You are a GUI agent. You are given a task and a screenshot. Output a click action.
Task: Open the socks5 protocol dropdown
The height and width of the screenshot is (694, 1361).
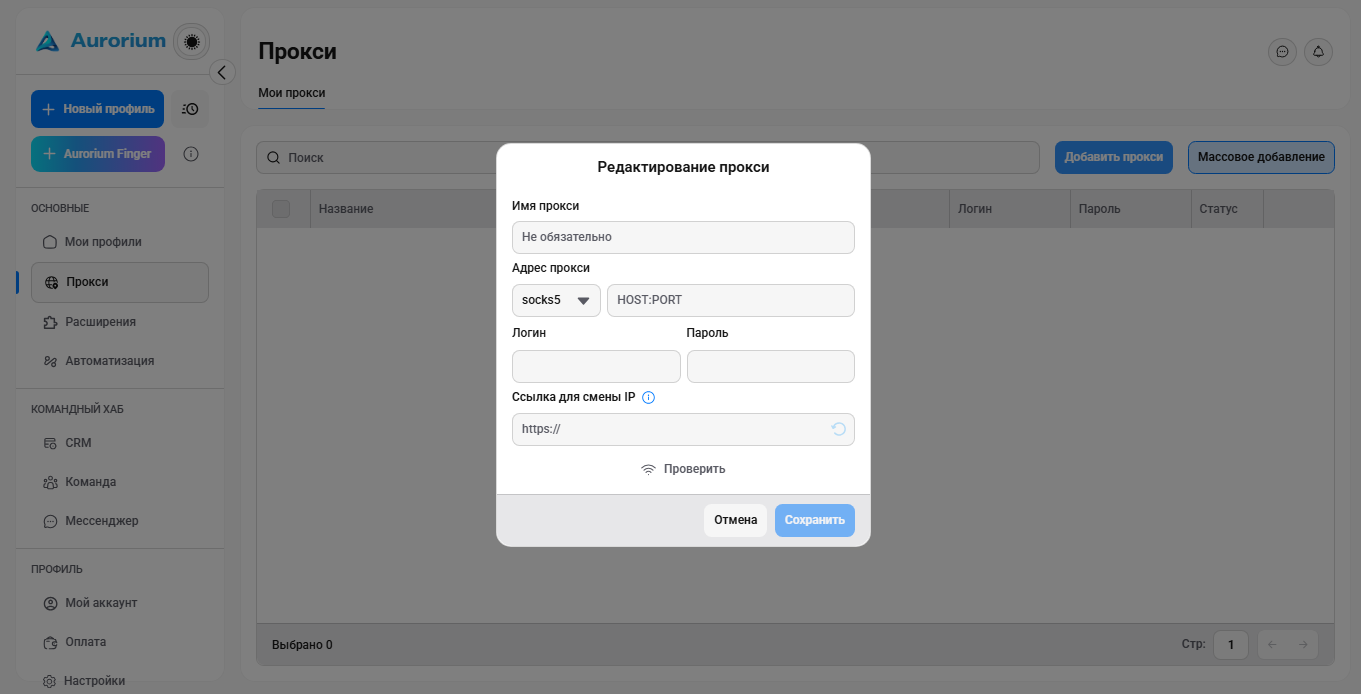(556, 300)
